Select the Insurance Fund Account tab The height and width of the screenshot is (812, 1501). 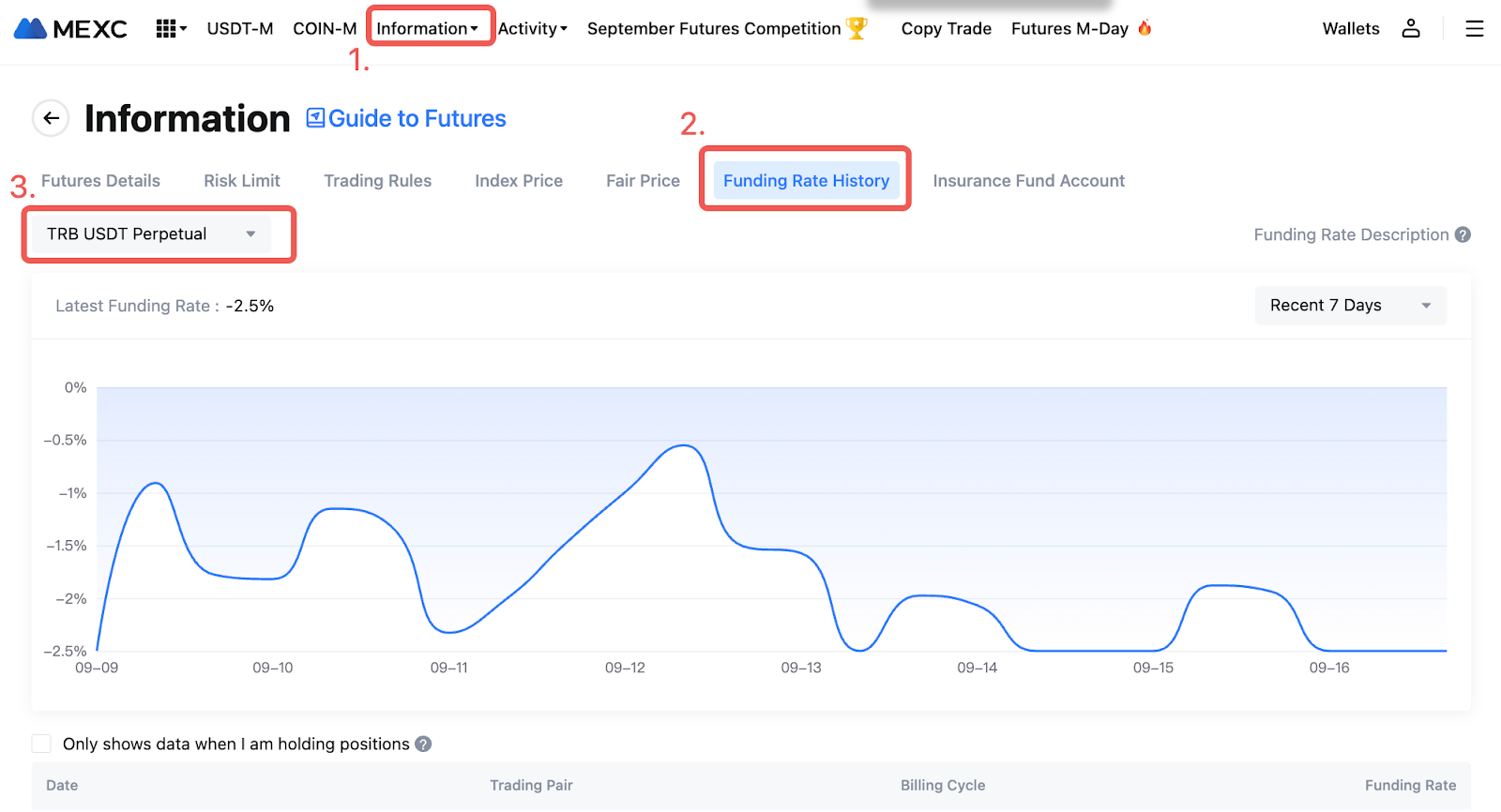point(1028,181)
